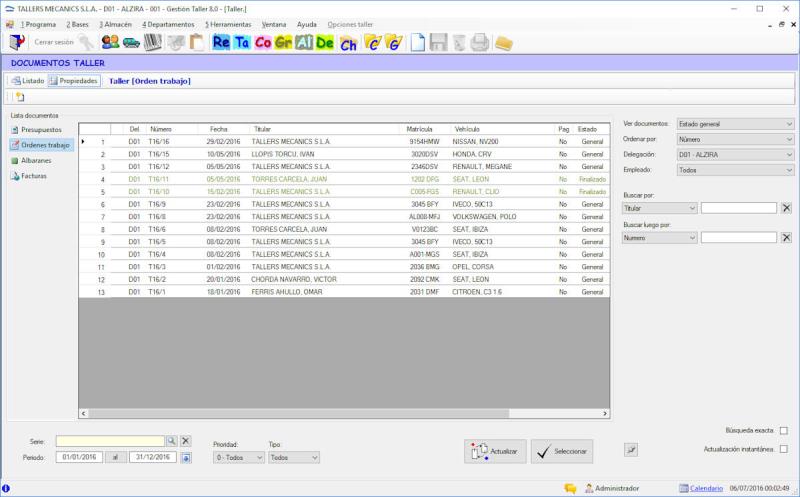Open the Delegación dropdown
This screenshot has width=800, height=497.
pyautogui.click(x=735, y=155)
